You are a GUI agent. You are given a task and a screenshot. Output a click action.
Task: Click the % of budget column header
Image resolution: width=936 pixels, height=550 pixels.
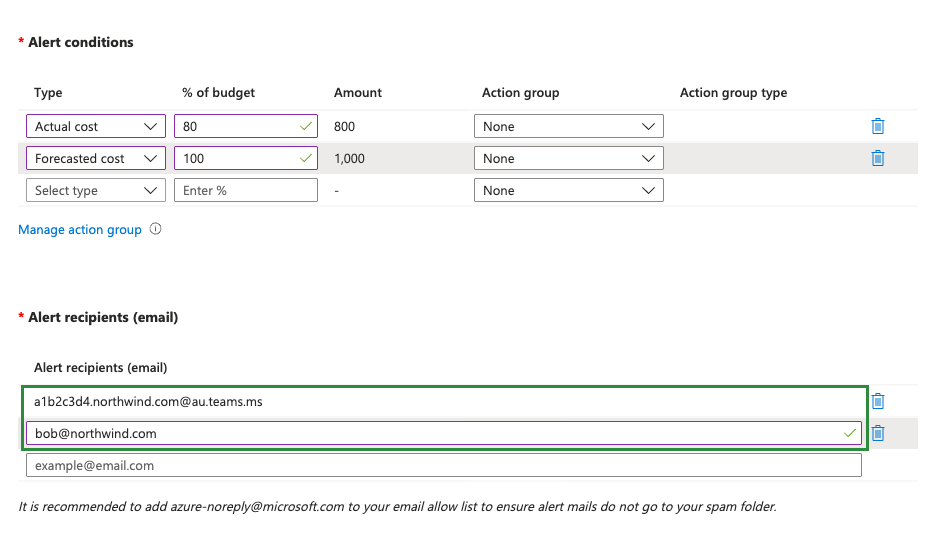click(x=218, y=93)
